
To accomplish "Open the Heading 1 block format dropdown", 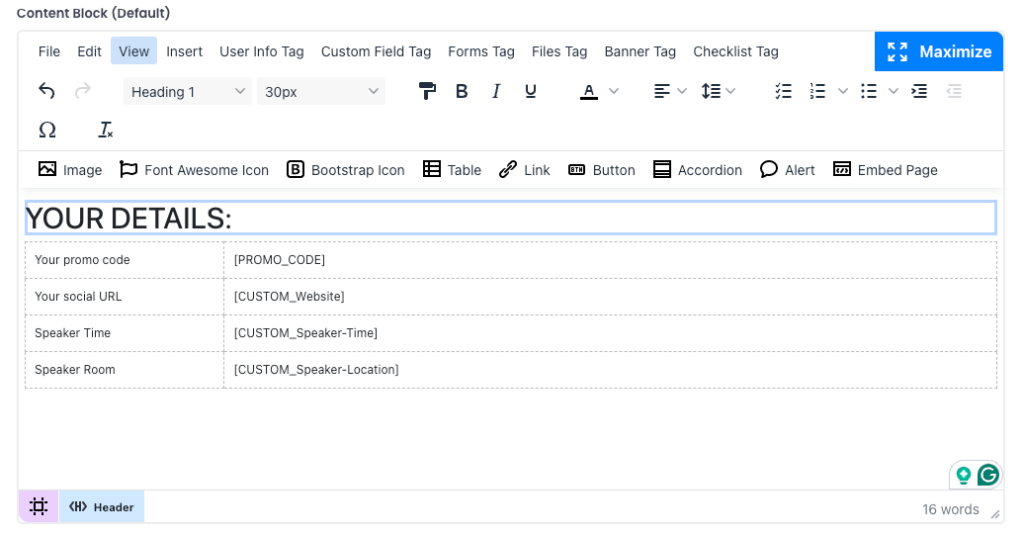I will (x=187, y=91).
